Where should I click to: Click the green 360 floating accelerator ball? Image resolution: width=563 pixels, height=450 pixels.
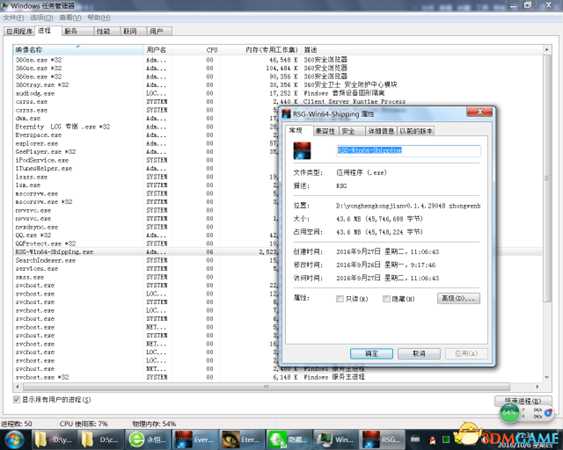510,413
